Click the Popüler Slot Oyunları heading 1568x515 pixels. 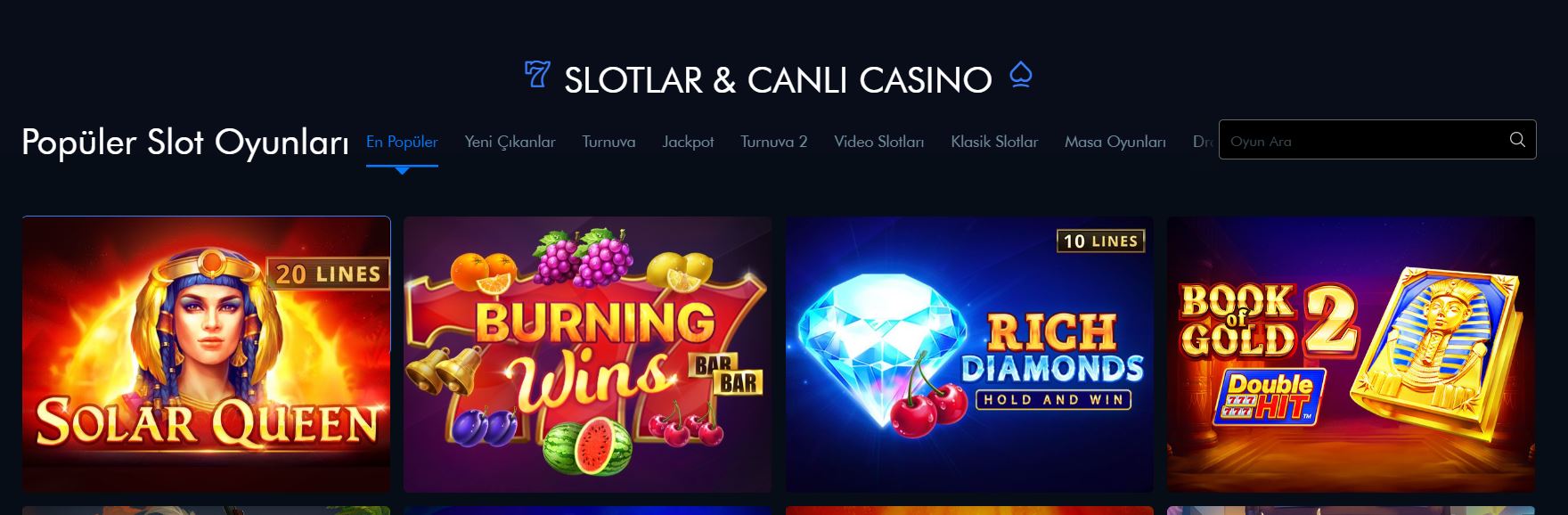click(185, 142)
